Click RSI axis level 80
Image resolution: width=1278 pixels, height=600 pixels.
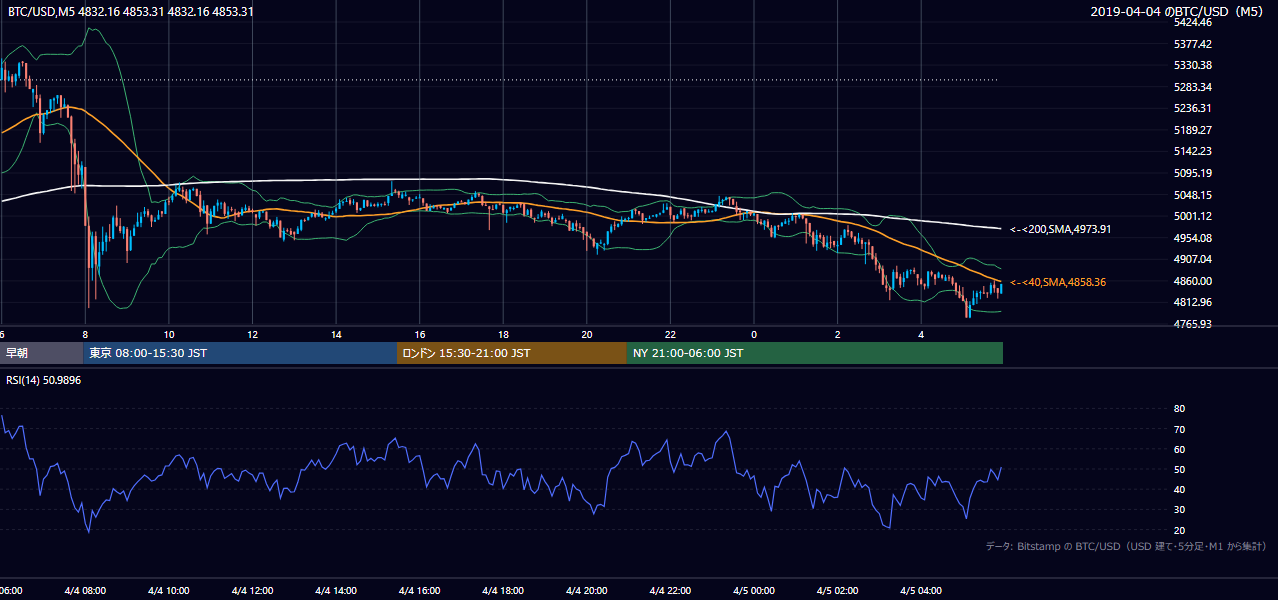1179,409
